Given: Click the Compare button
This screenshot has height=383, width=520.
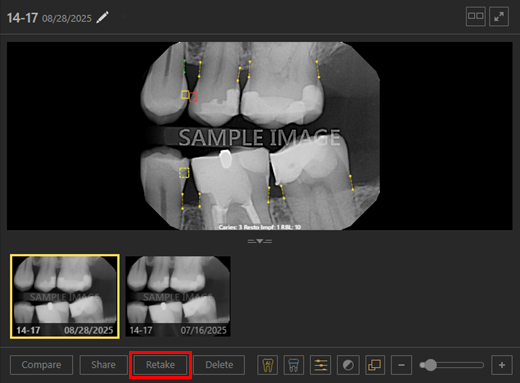Looking at the screenshot, I should pyautogui.click(x=41, y=365).
